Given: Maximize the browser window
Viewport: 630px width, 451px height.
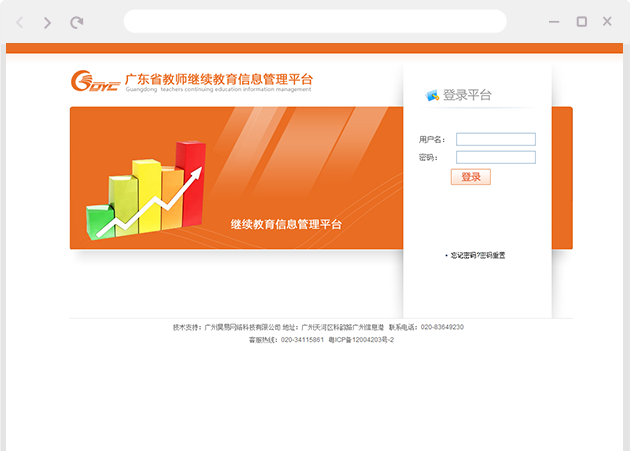Looking at the screenshot, I should [581, 22].
